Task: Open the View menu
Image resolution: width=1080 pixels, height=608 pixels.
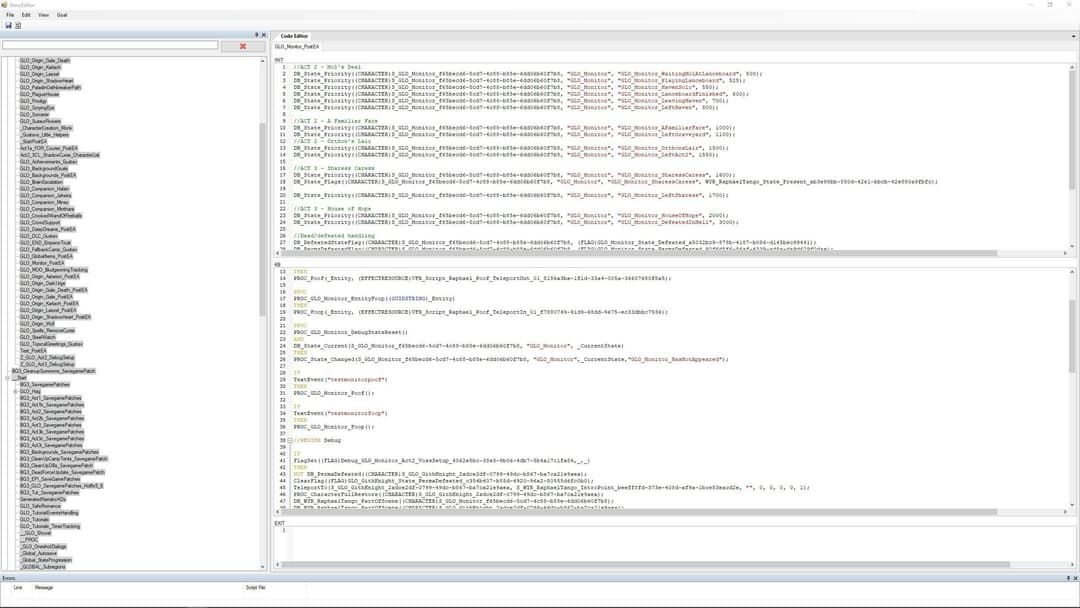Action: (43, 15)
